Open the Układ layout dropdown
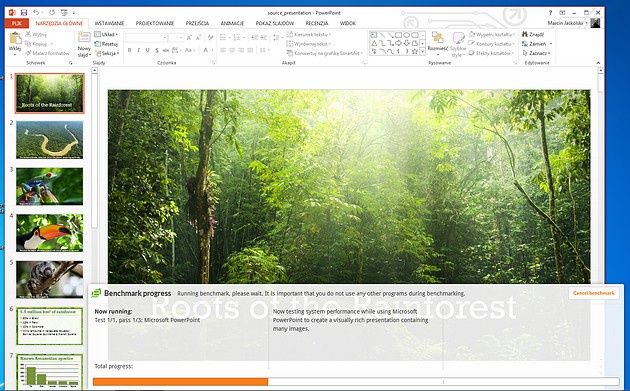 click(x=106, y=35)
